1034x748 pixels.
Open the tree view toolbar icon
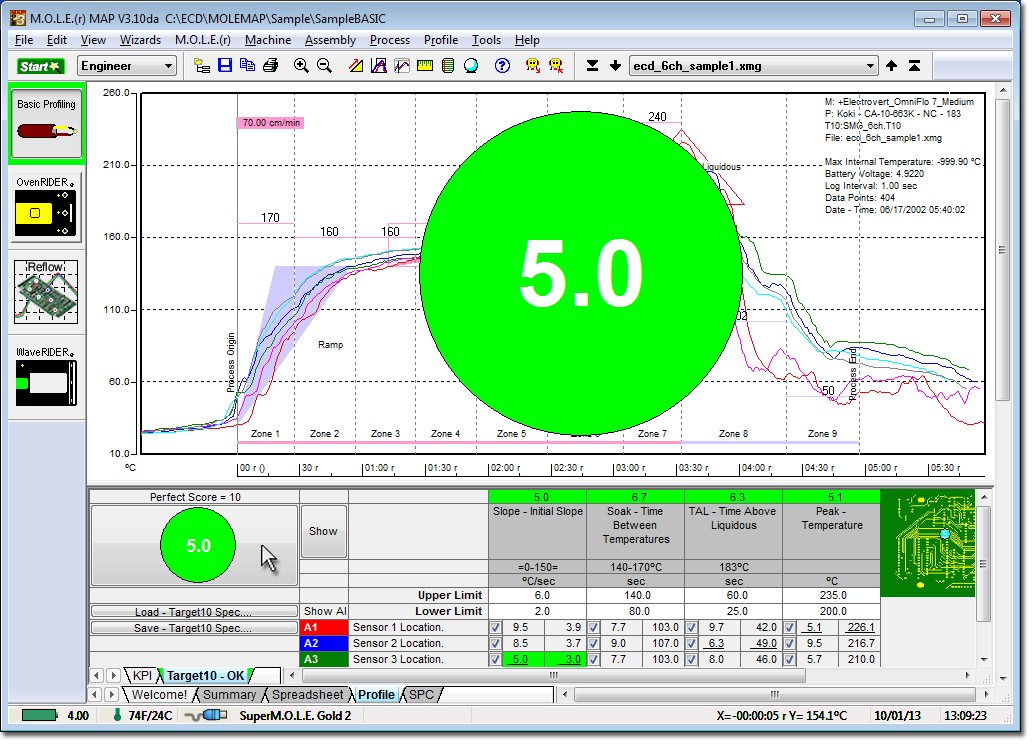202,66
